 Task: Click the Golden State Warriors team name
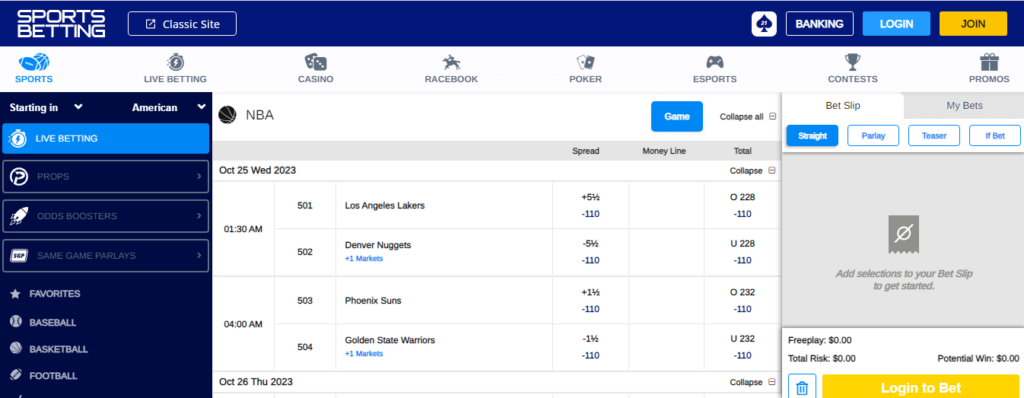point(390,340)
